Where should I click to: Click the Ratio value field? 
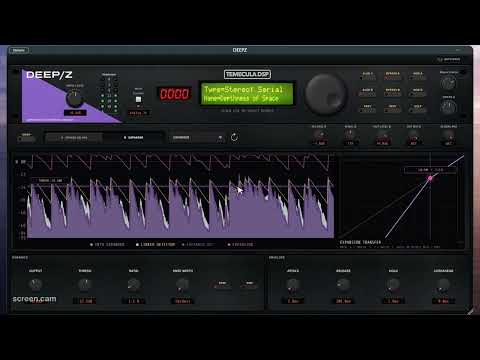(134, 301)
